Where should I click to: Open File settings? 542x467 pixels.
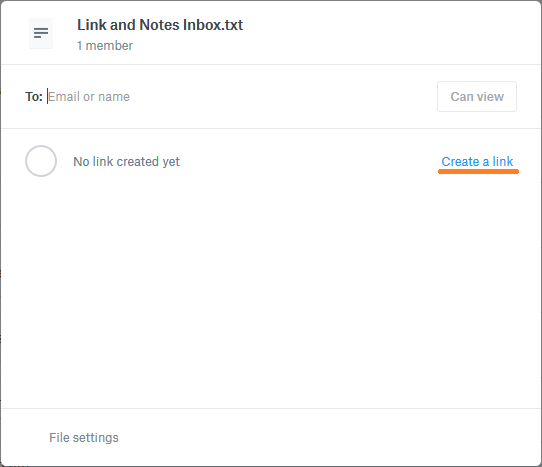pos(84,438)
